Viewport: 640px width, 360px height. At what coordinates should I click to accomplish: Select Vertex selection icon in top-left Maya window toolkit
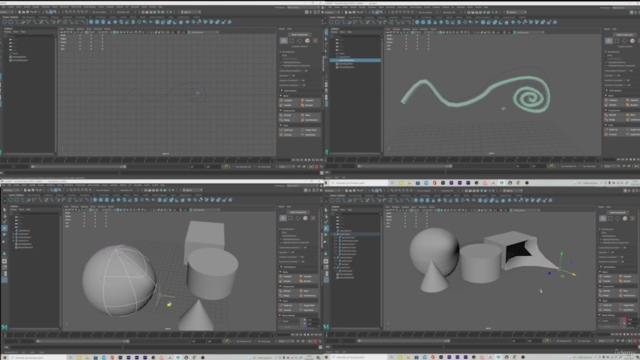tap(291, 40)
